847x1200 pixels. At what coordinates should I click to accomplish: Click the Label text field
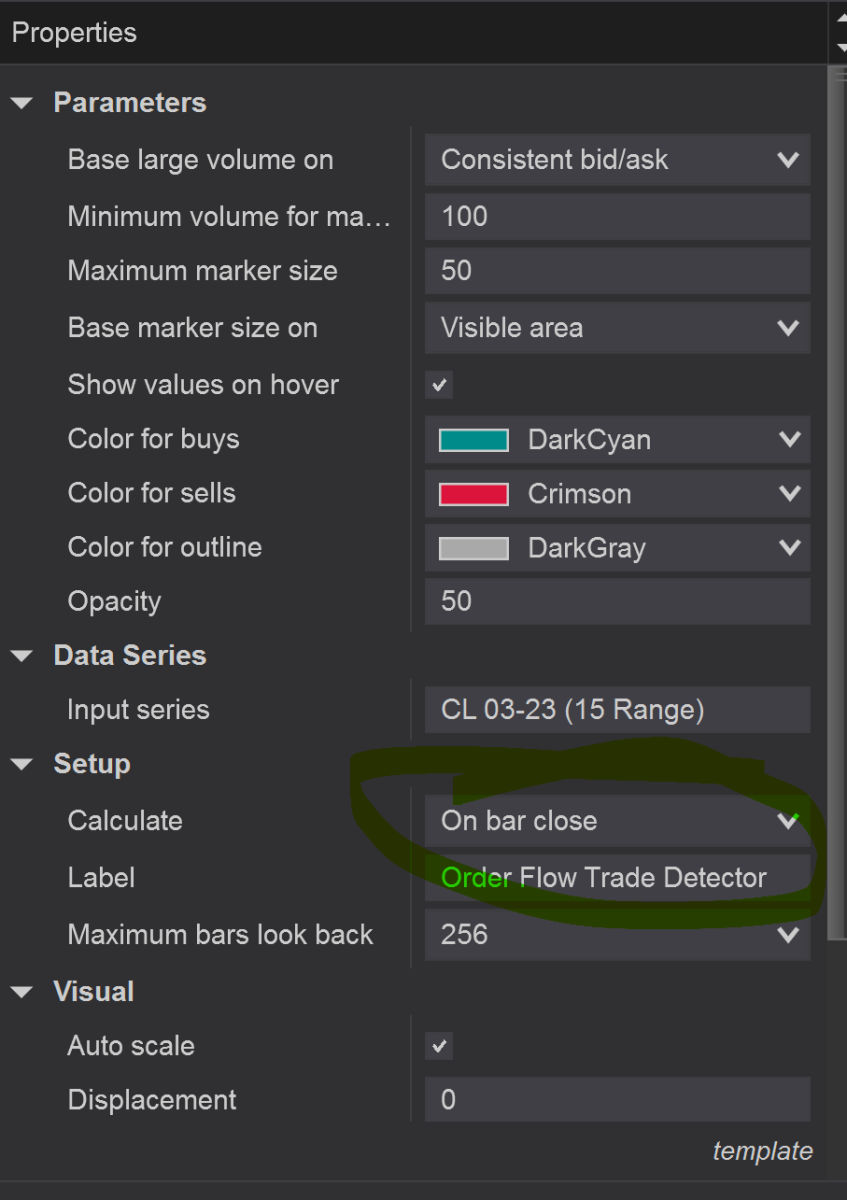coord(617,878)
